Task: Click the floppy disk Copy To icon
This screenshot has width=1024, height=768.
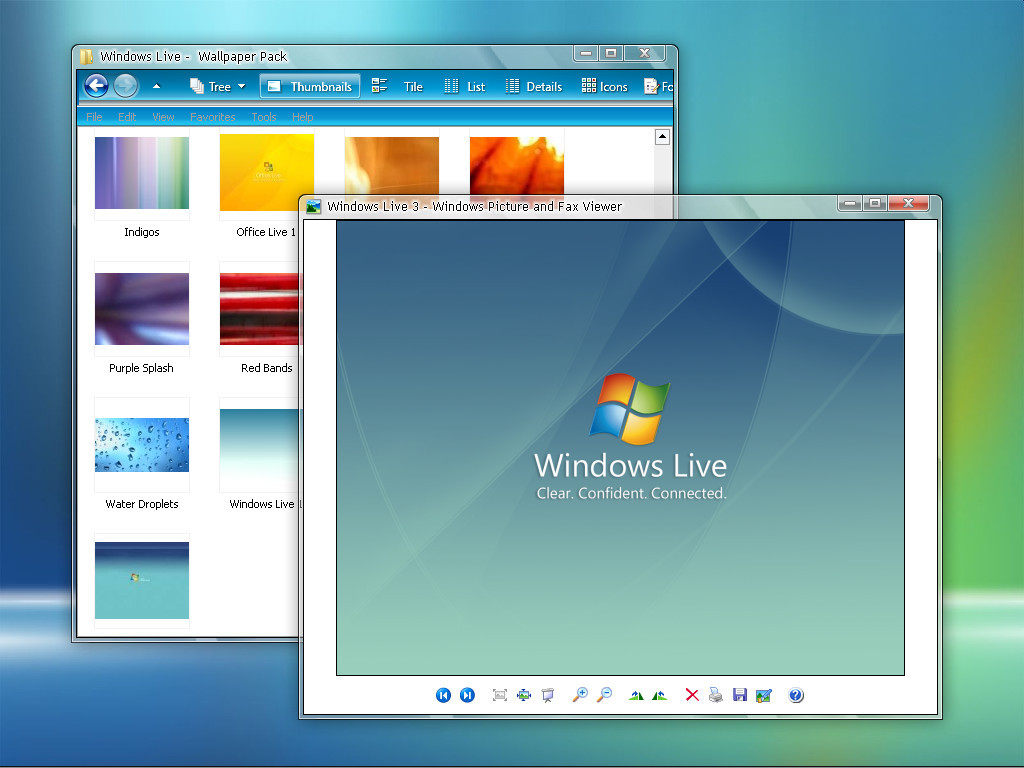Action: (x=740, y=695)
